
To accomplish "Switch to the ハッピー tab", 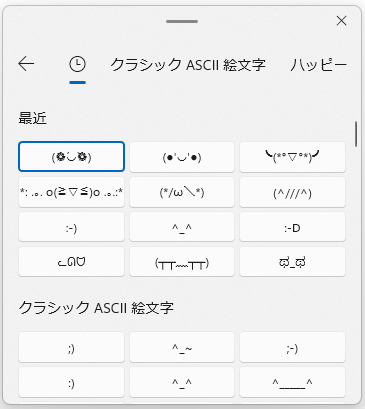I will tap(318, 65).
